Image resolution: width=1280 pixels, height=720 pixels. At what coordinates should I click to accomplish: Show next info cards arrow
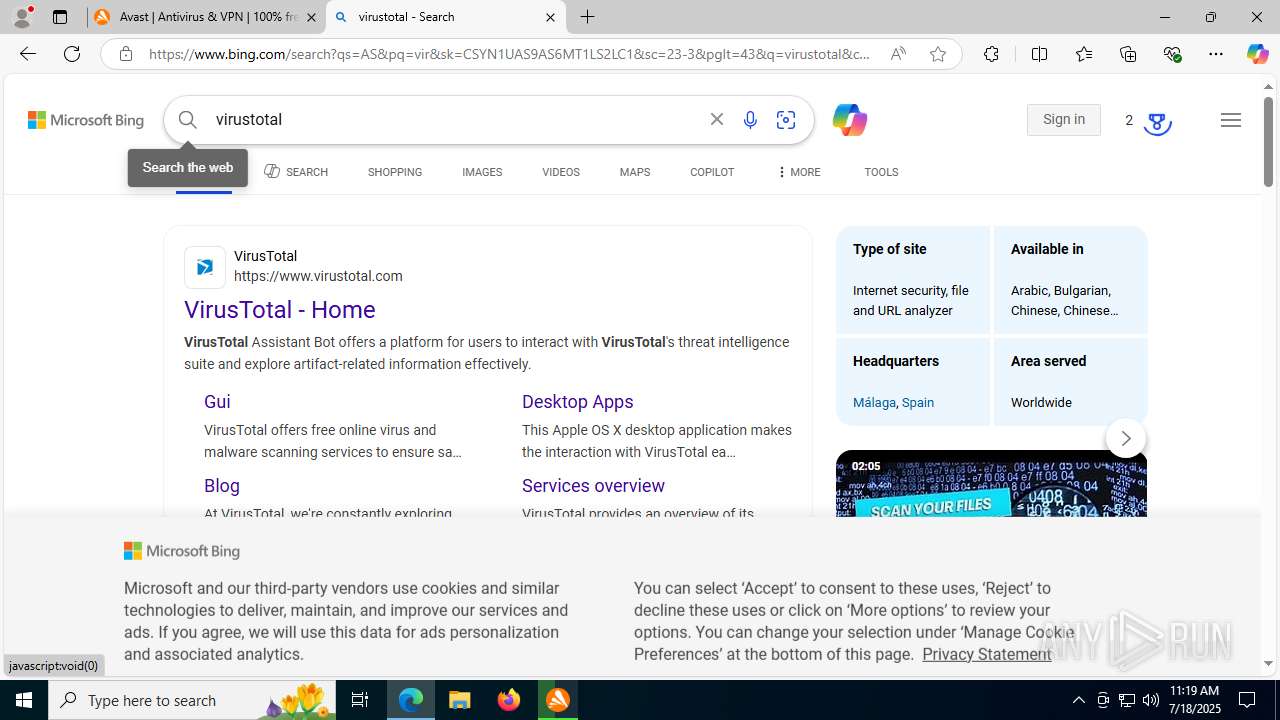coord(1126,438)
